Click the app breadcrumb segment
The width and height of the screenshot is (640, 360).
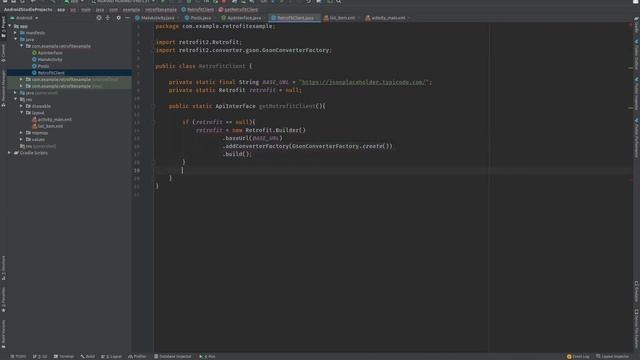pos(61,9)
